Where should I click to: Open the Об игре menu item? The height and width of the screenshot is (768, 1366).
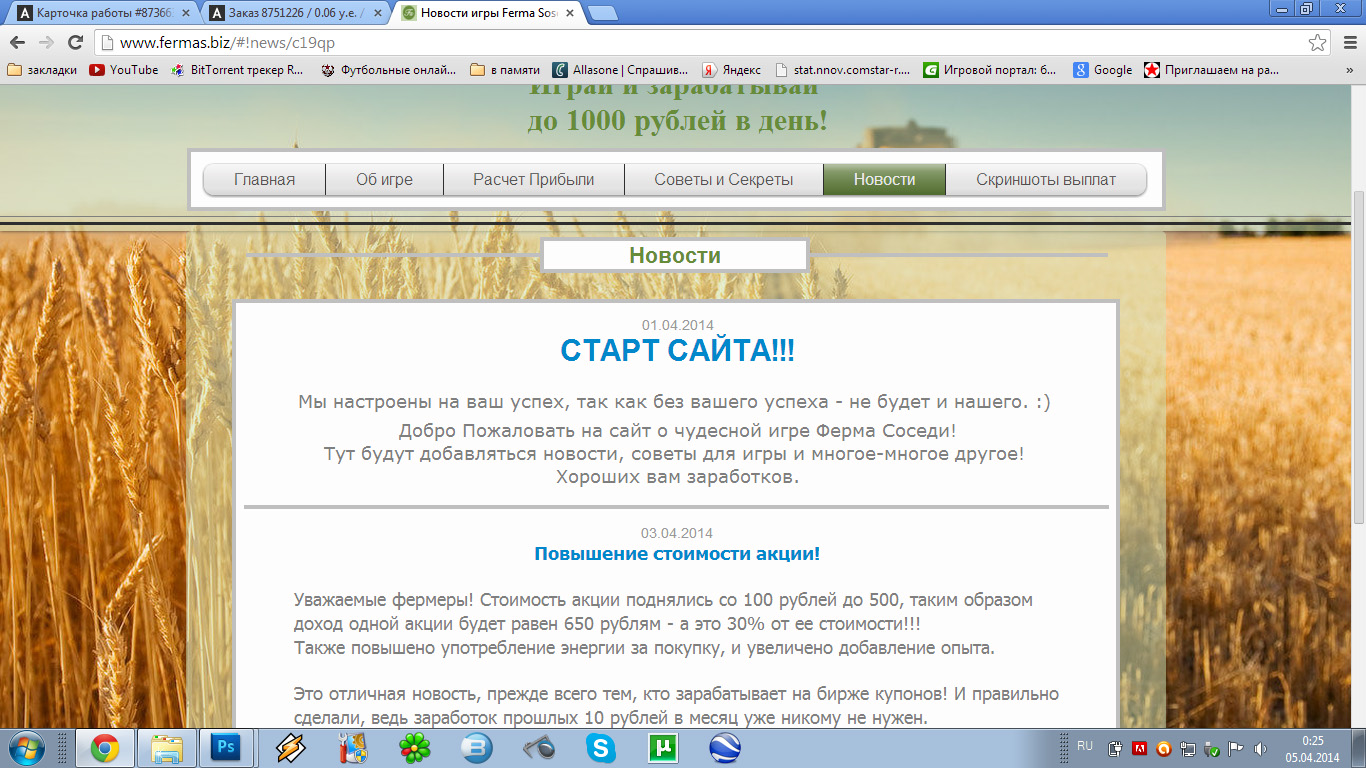[x=384, y=180]
